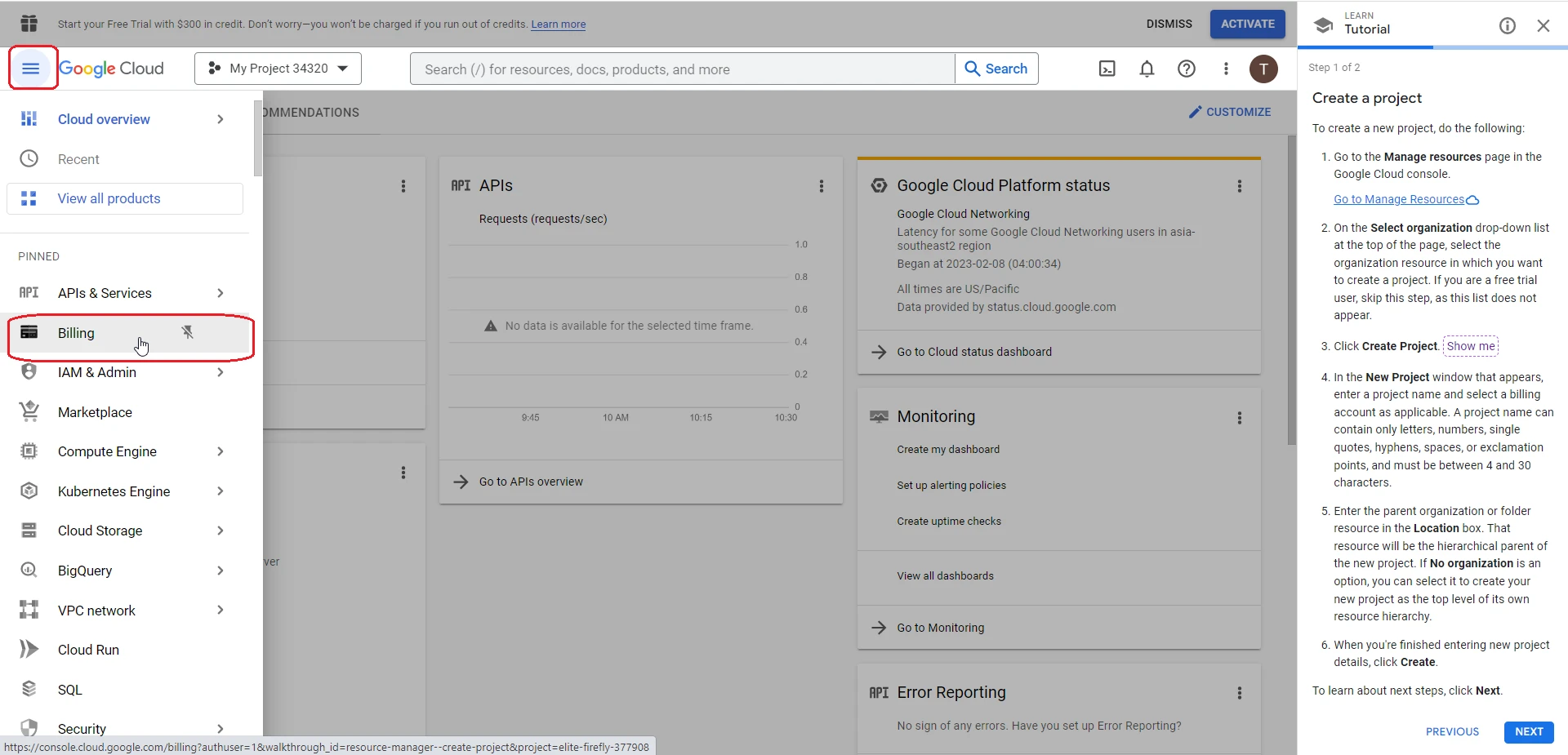
Task: Click the VPC network icon
Action: pyautogui.click(x=29, y=610)
